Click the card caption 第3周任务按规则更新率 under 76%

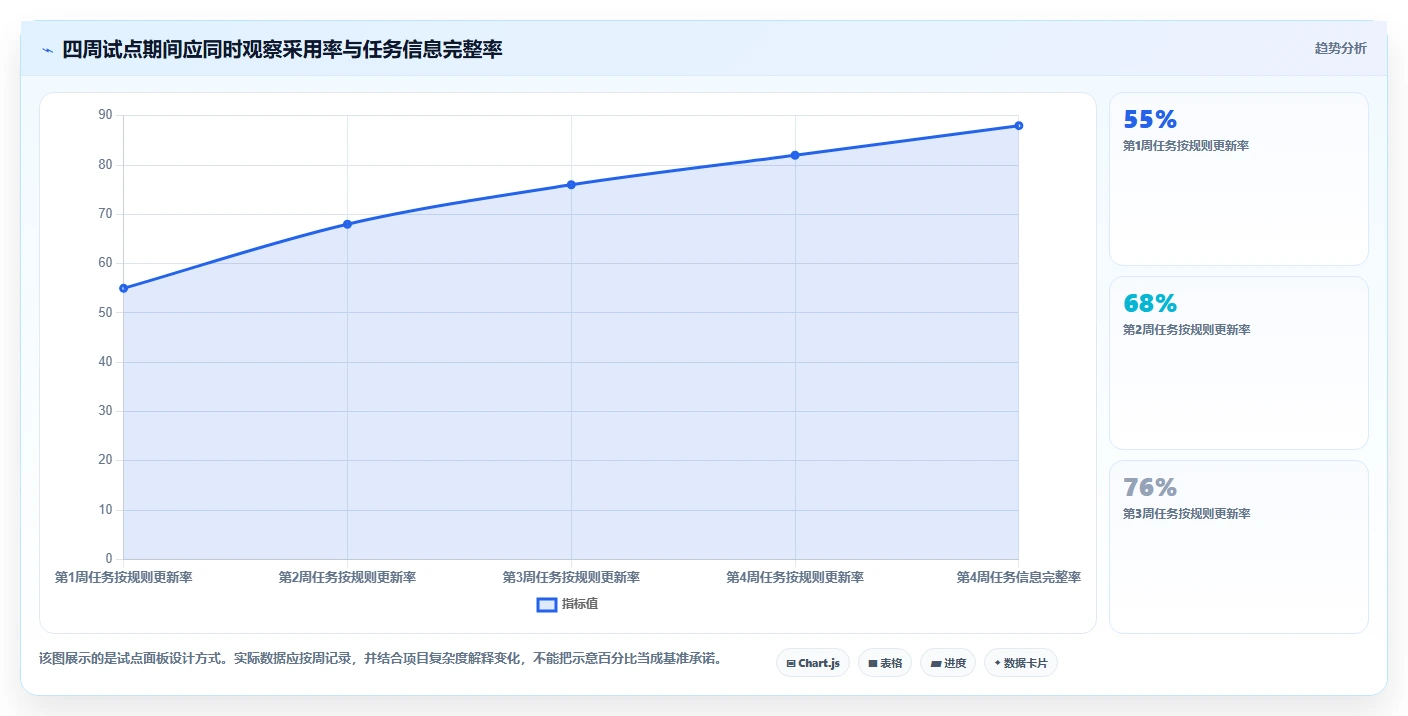(1186, 514)
